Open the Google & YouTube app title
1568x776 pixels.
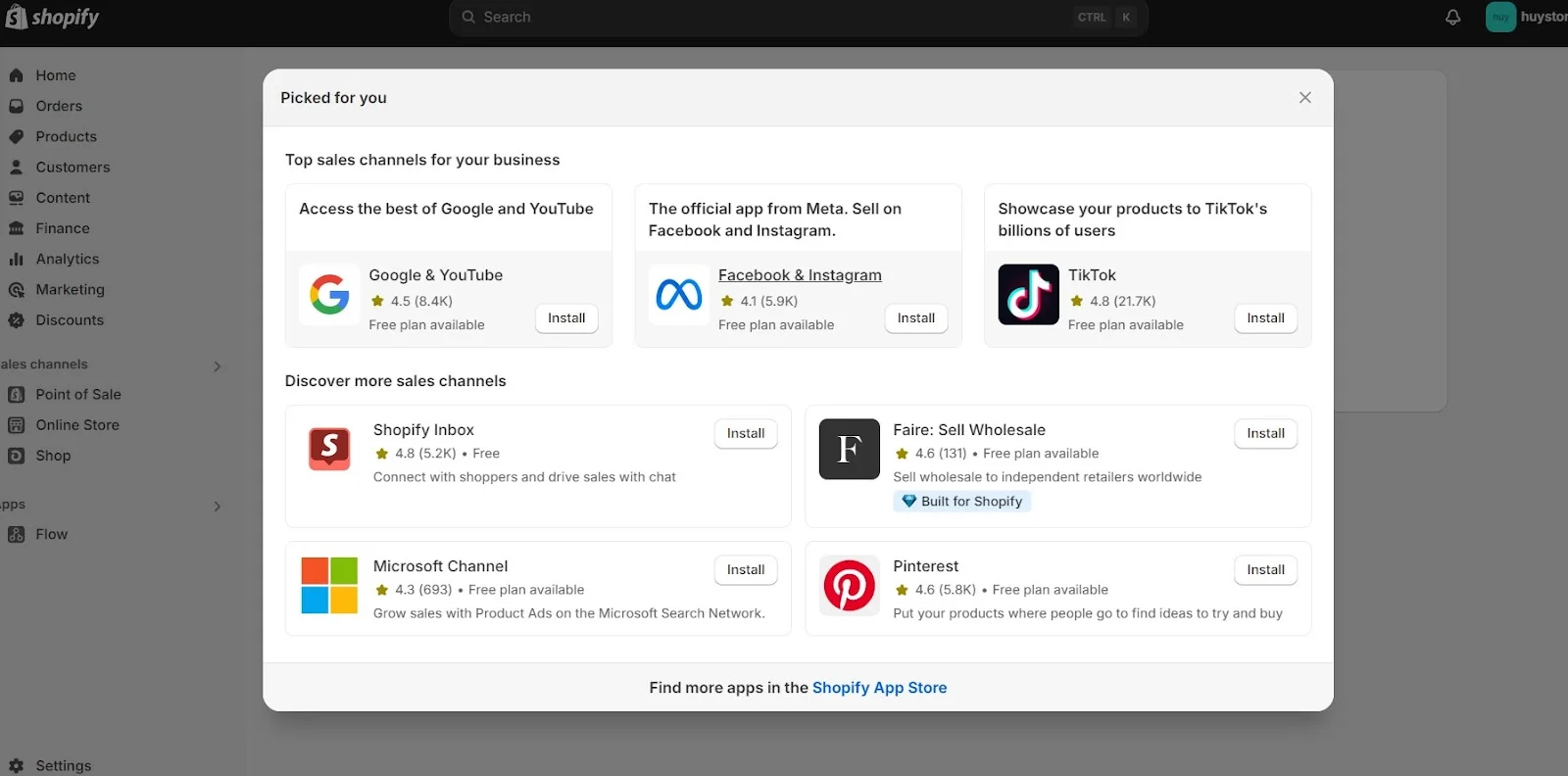pos(436,275)
